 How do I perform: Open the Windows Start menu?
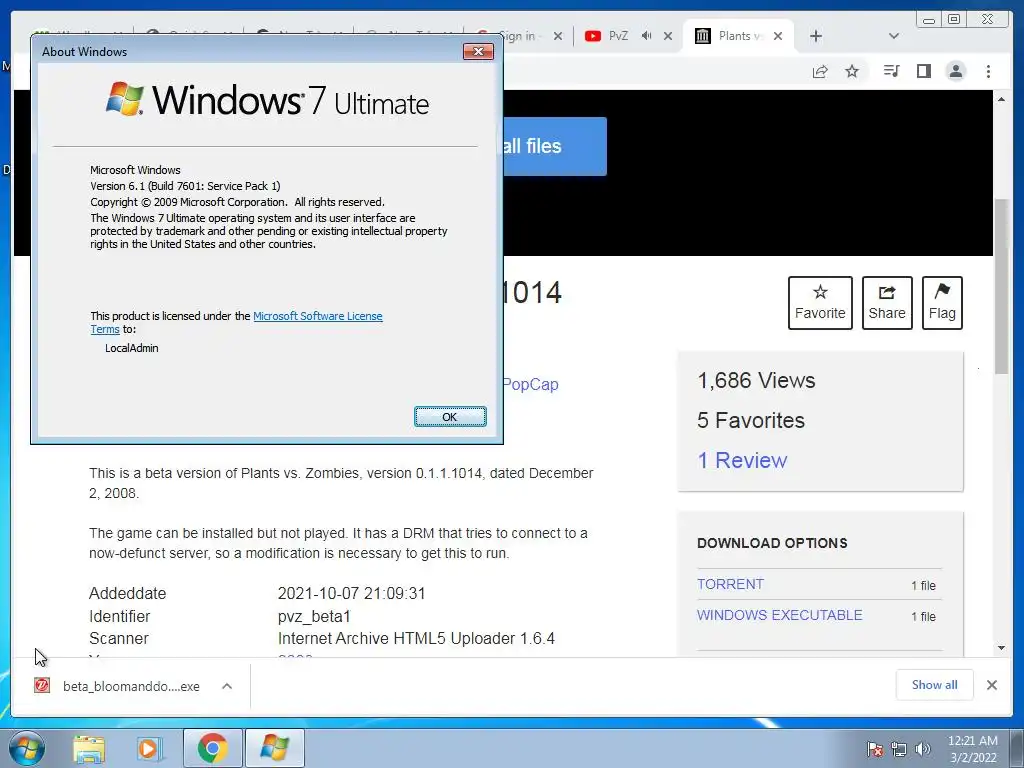pyautogui.click(x=26, y=748)
